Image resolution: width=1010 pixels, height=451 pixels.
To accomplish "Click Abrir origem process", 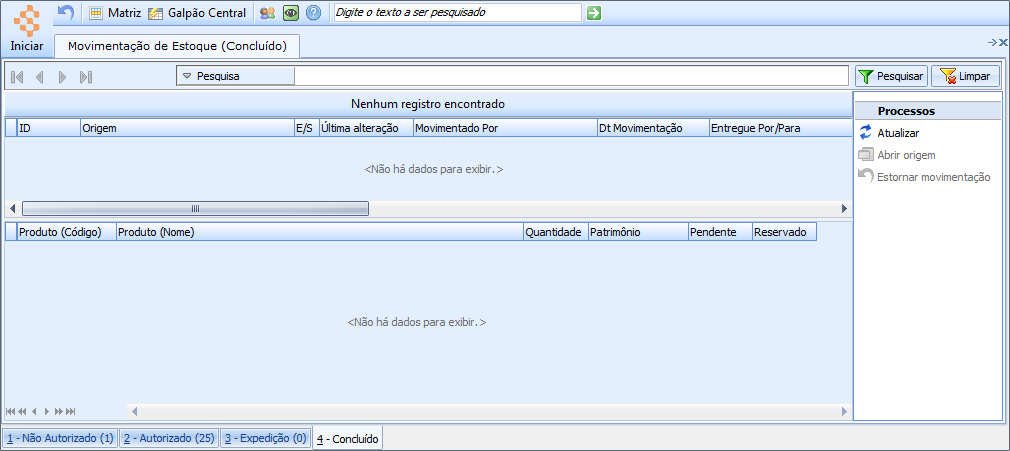I will point(897,155).
